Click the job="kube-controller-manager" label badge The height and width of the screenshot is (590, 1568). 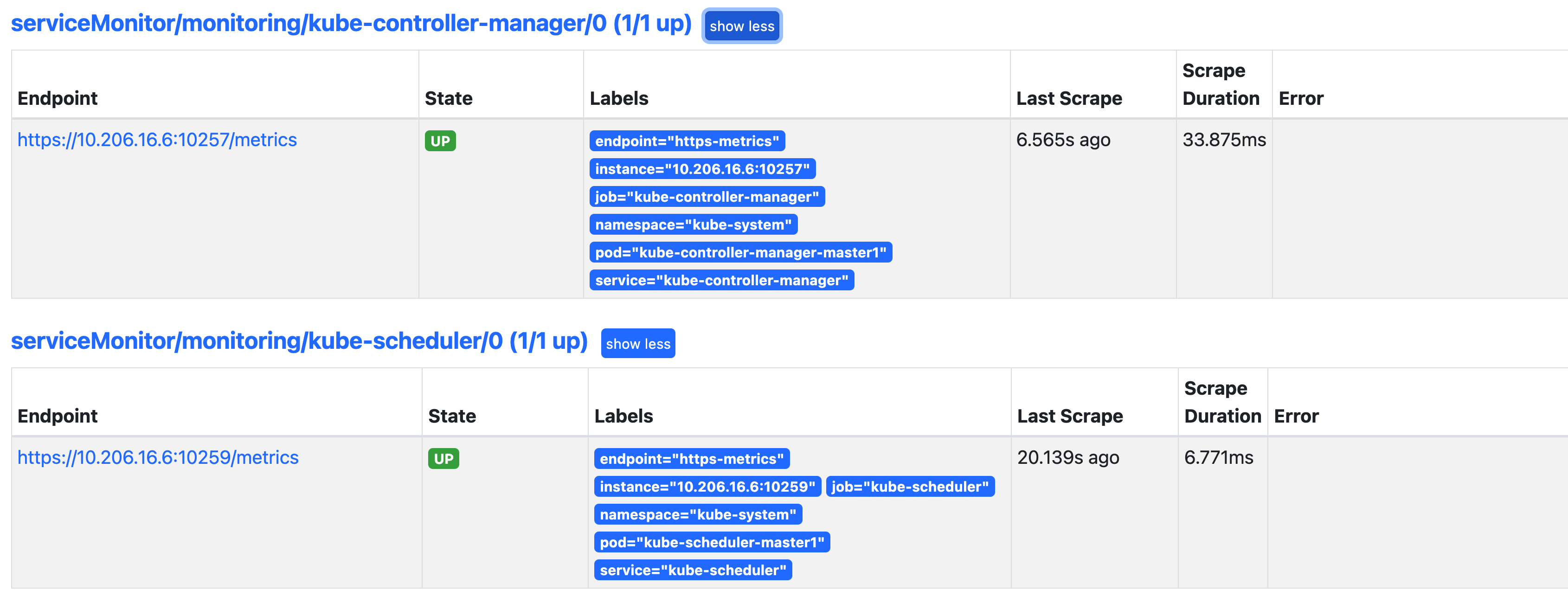[x=707, y=197]
